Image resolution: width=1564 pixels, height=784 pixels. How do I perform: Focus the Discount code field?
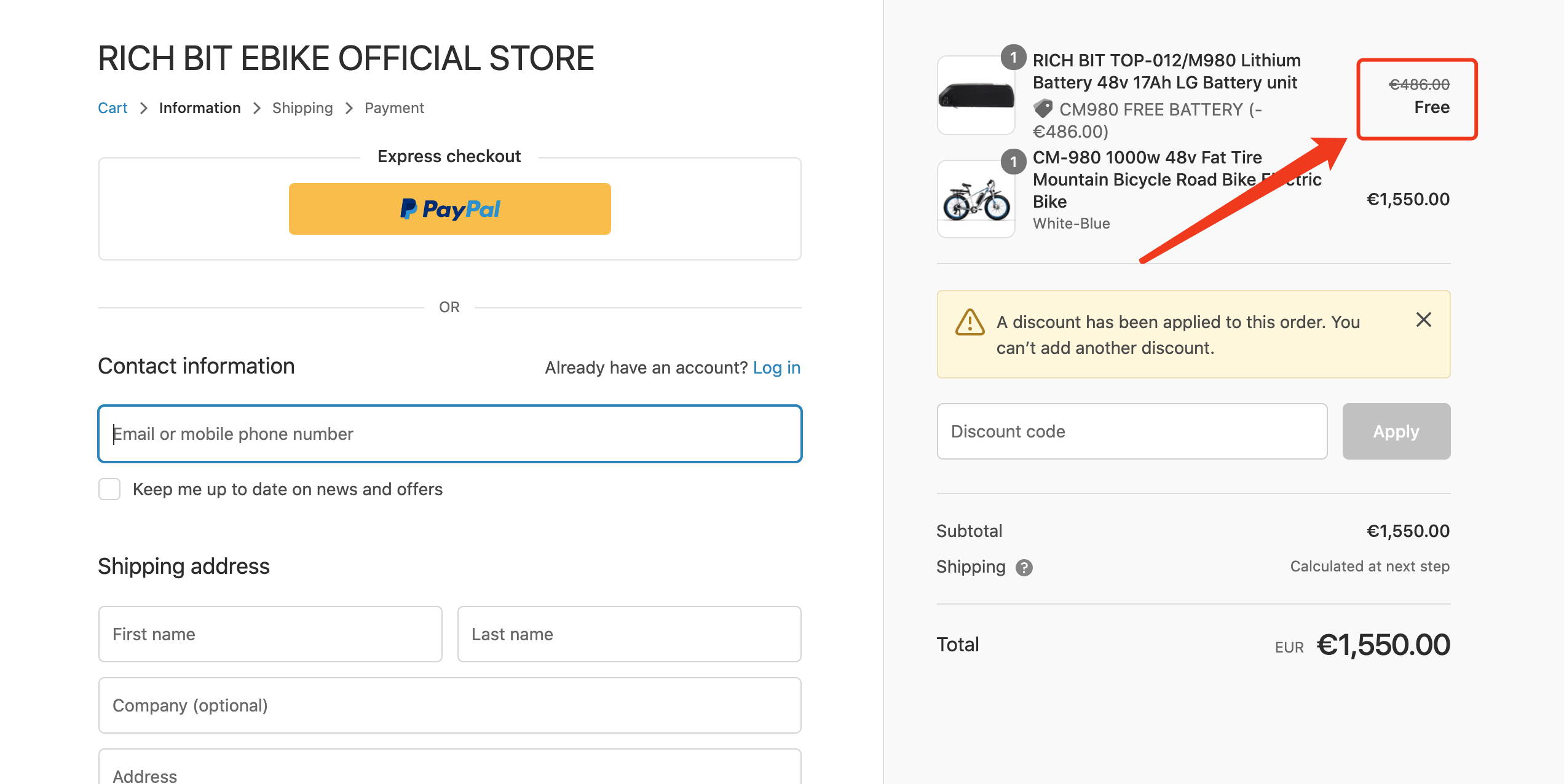1132,431
